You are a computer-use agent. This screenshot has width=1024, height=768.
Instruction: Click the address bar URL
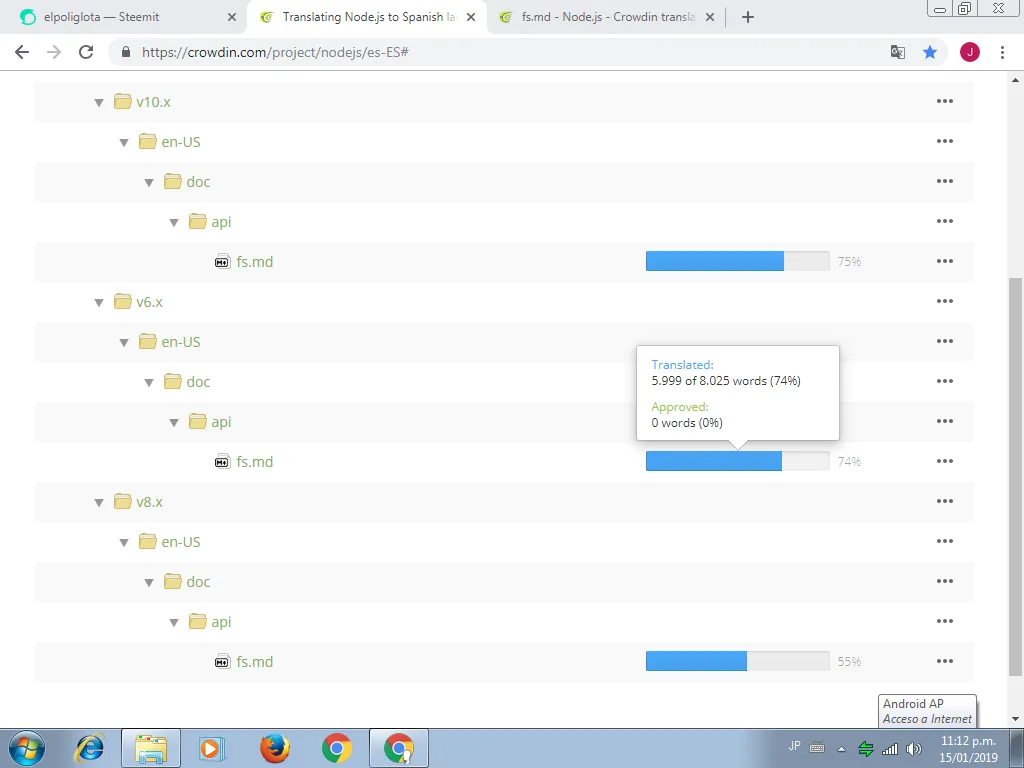[x=275, y=52]
